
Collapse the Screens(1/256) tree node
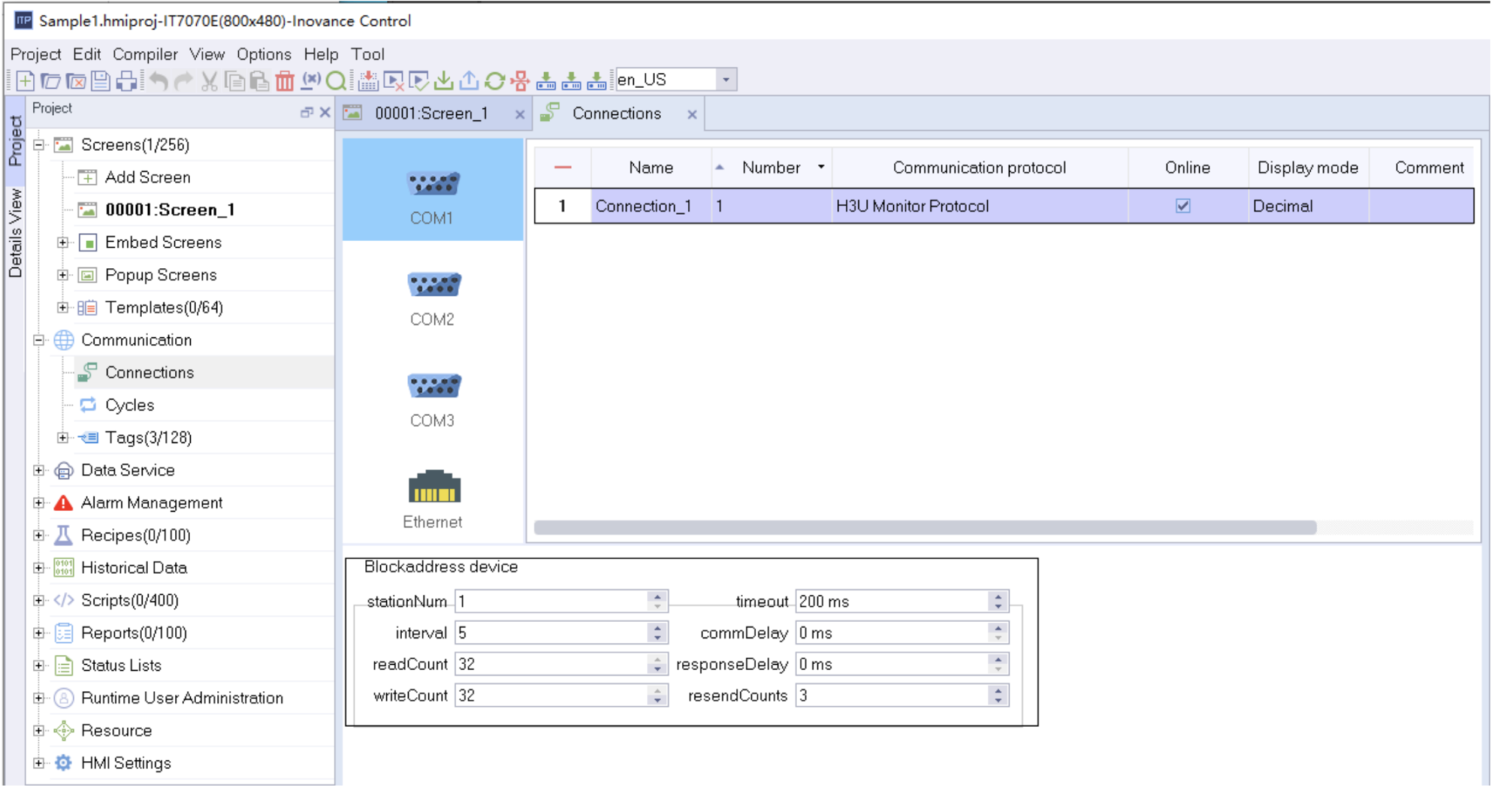[39, 145]
